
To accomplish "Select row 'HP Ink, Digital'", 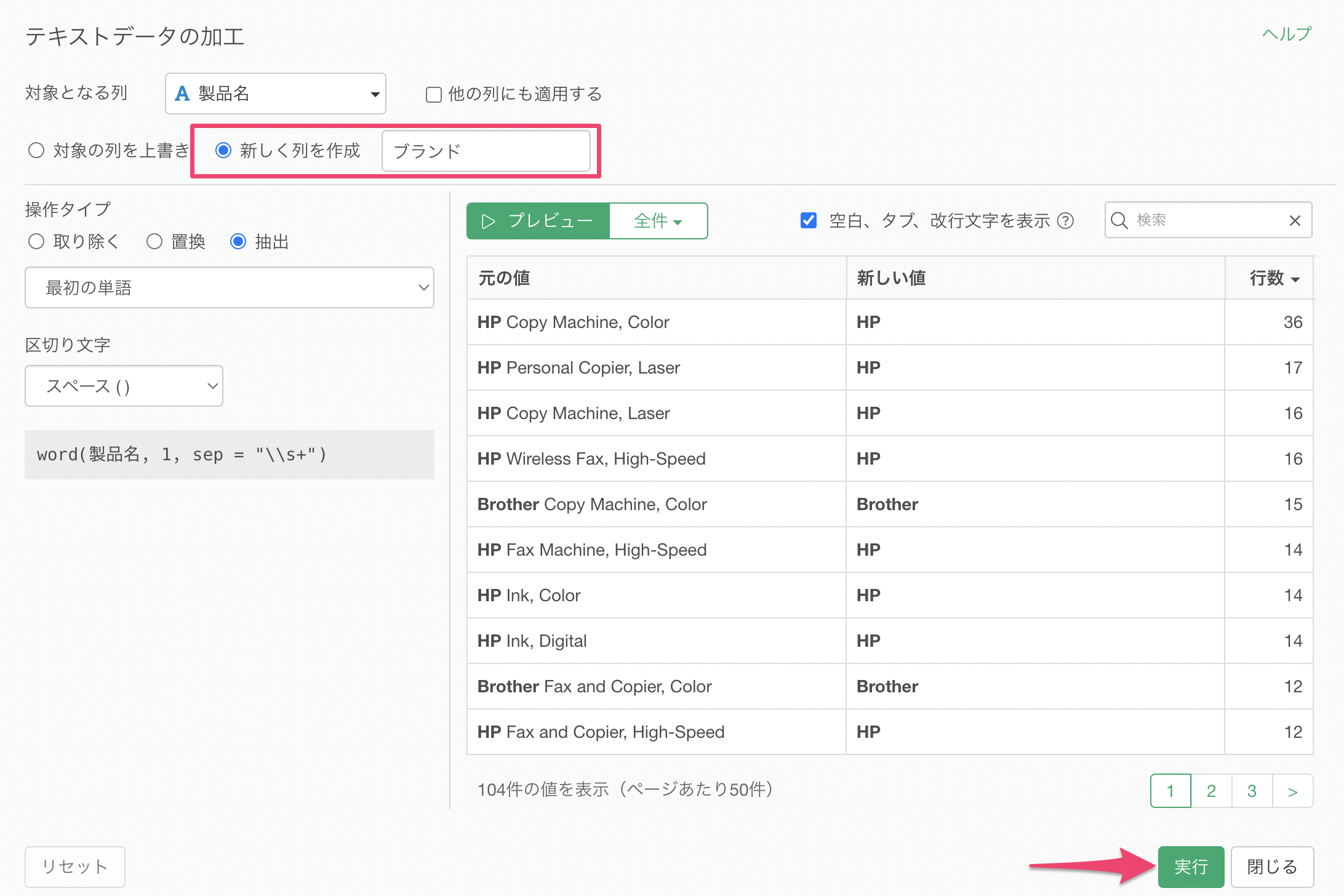I will click(890, 641).
